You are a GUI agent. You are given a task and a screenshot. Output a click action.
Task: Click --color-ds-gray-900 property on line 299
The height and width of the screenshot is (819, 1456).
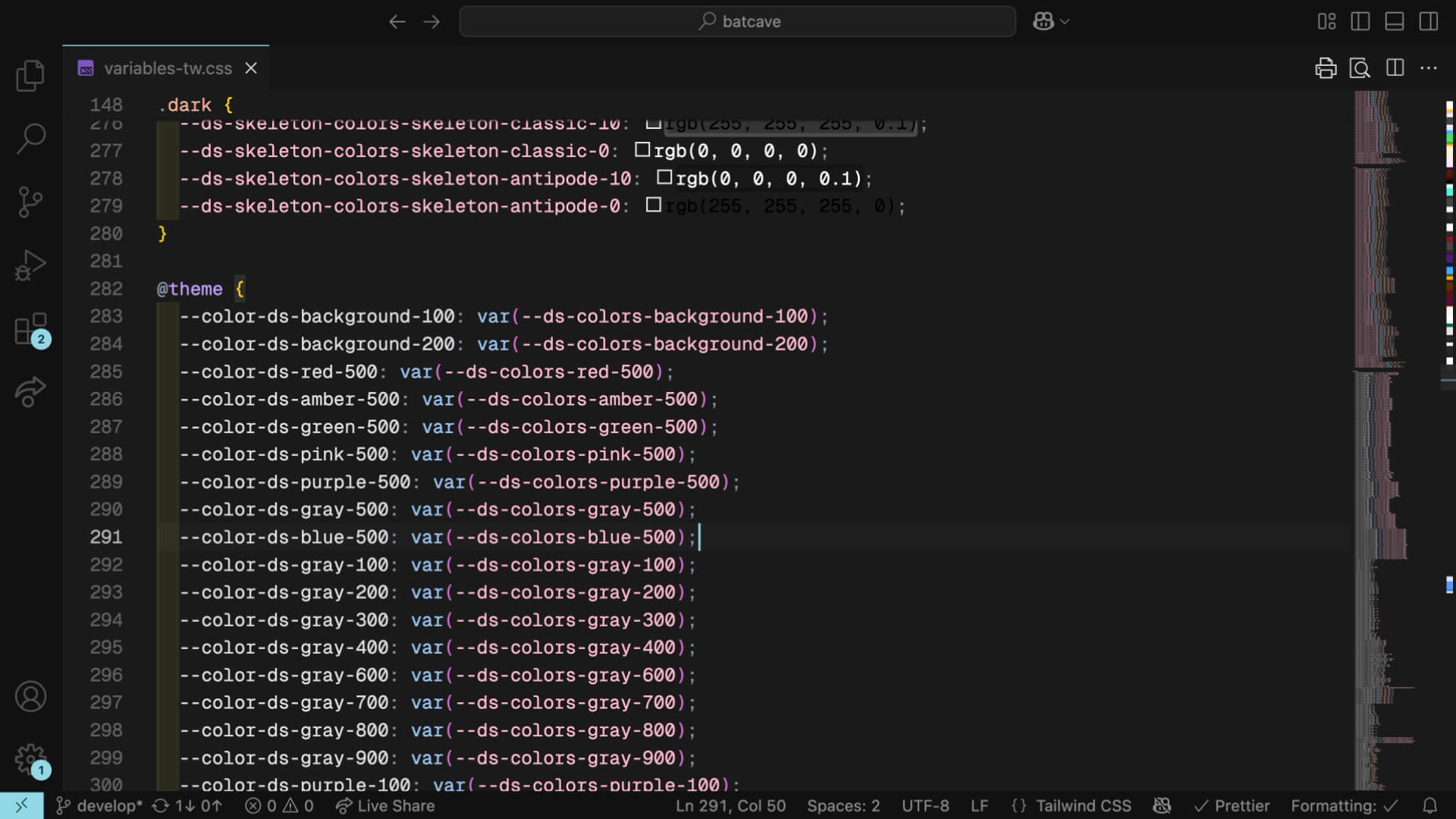coord(284,758)
